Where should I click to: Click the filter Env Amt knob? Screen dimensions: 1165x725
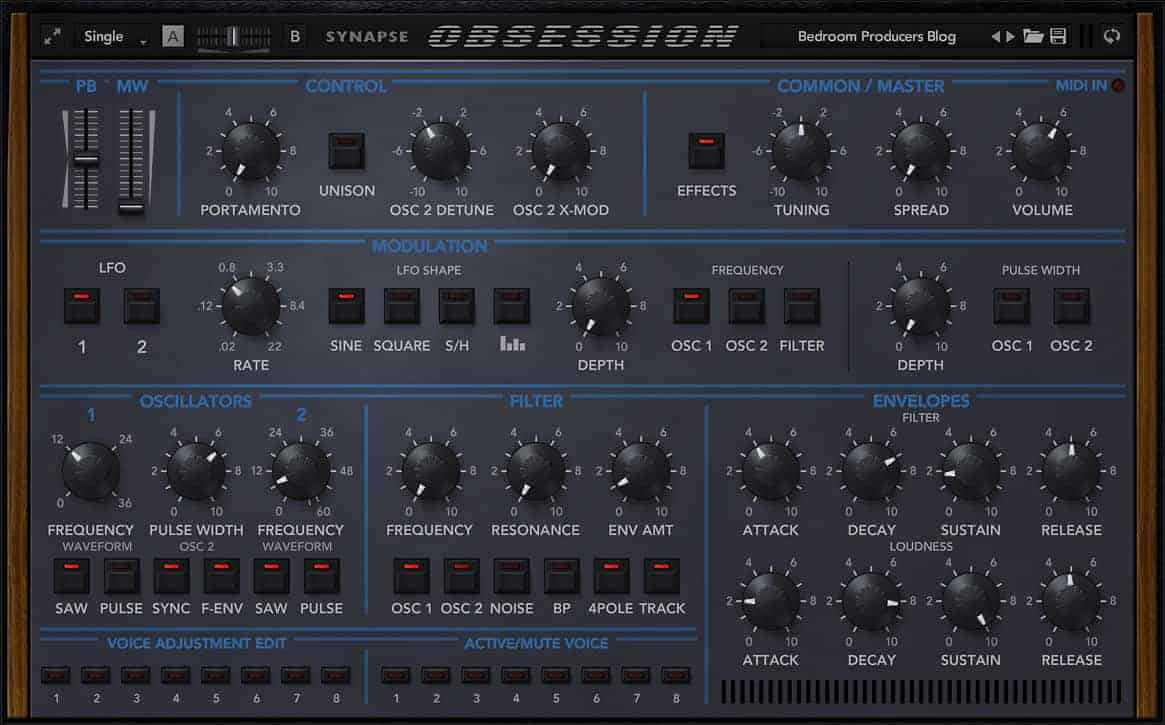coord(640,471)
